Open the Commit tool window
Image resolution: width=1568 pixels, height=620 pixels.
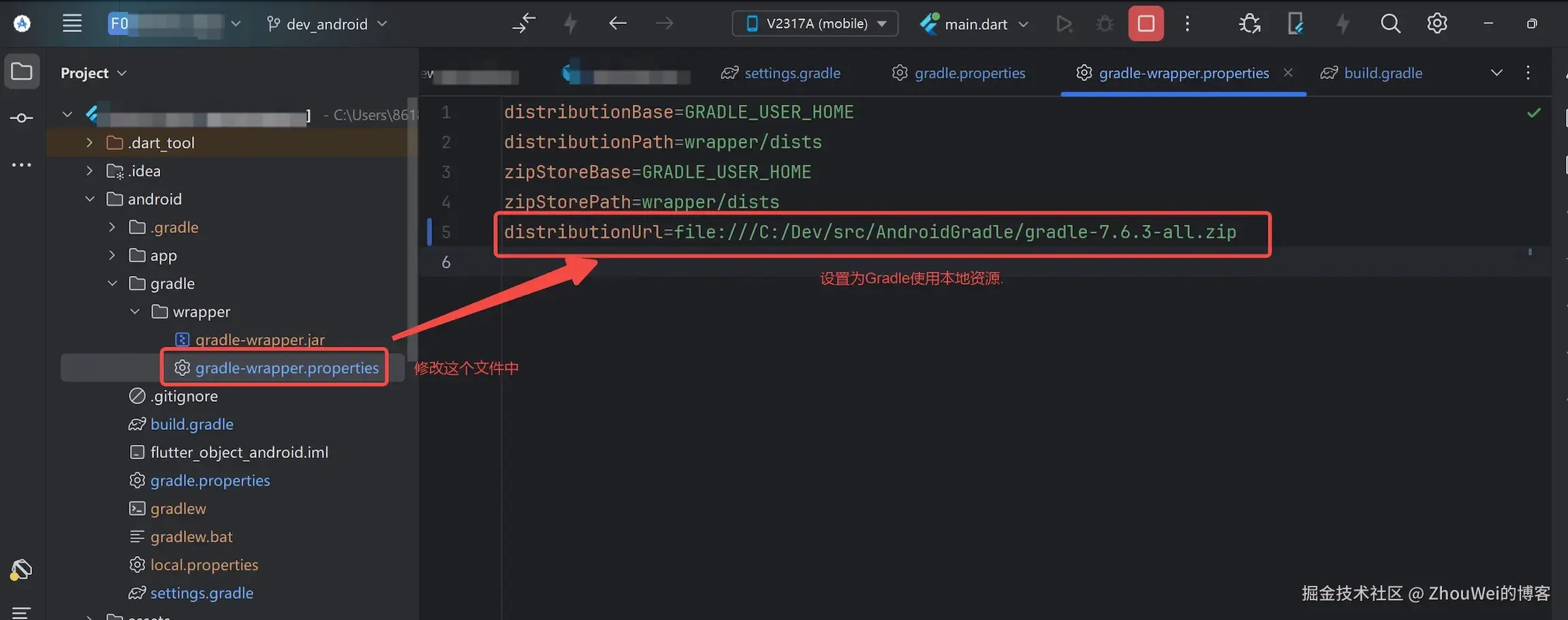pyautogui.click(x=22, y=119)
